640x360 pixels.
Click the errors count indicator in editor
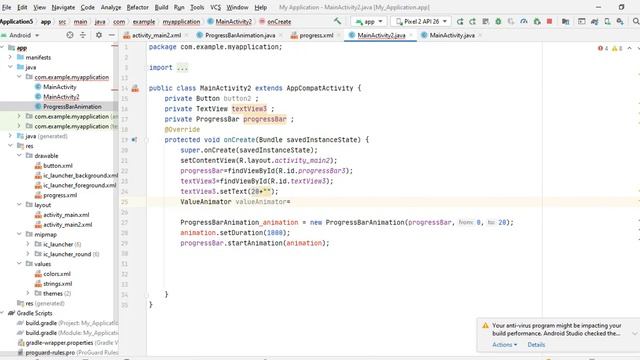[x=603, y=48]
